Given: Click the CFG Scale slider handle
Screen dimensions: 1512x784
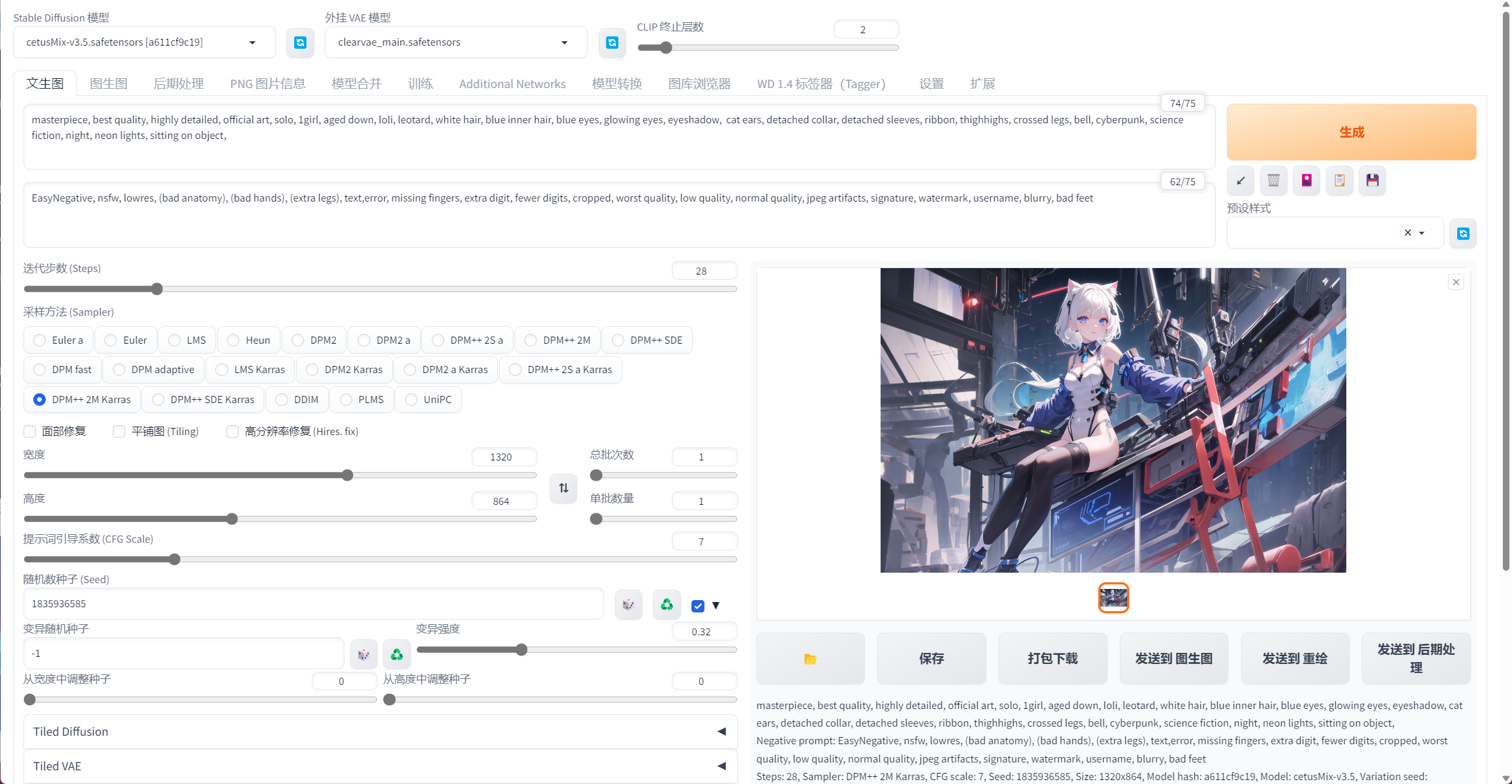Looking at the screenshot, I should point(174,560).
